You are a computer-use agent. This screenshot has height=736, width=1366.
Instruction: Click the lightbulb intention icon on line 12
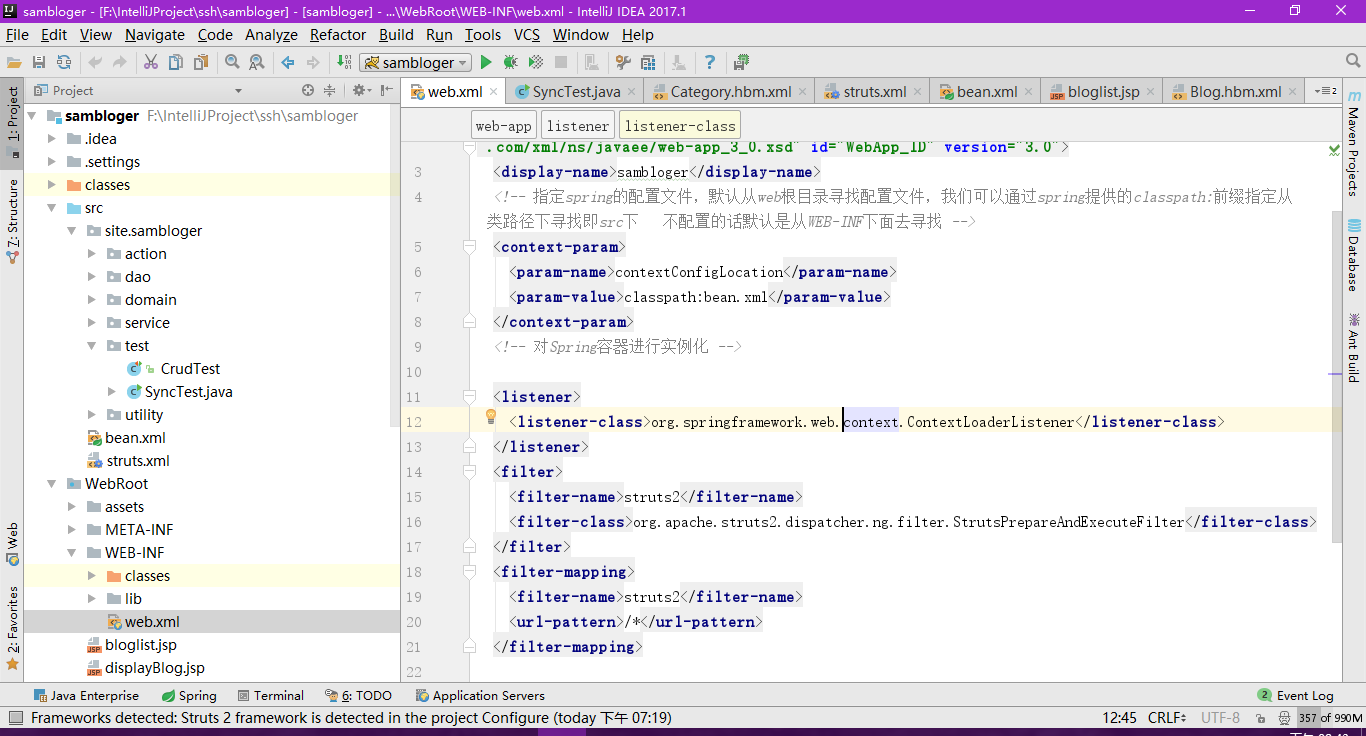[491, 417]
